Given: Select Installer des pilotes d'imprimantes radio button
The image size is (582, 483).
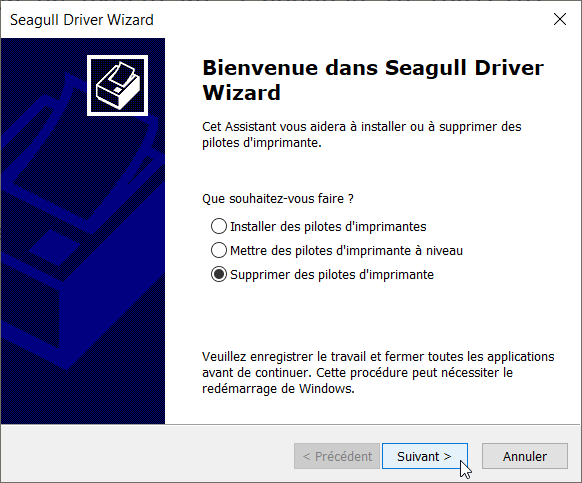Looking at the screenshot, I should pyautogui.click(x=318, y=226).
